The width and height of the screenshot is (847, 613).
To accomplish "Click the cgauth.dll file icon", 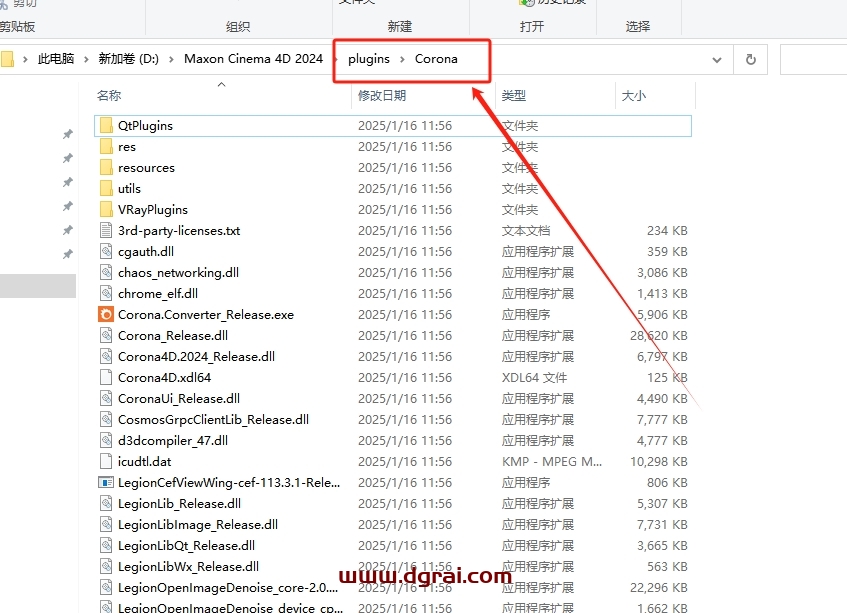I will [x=106, y=252].
